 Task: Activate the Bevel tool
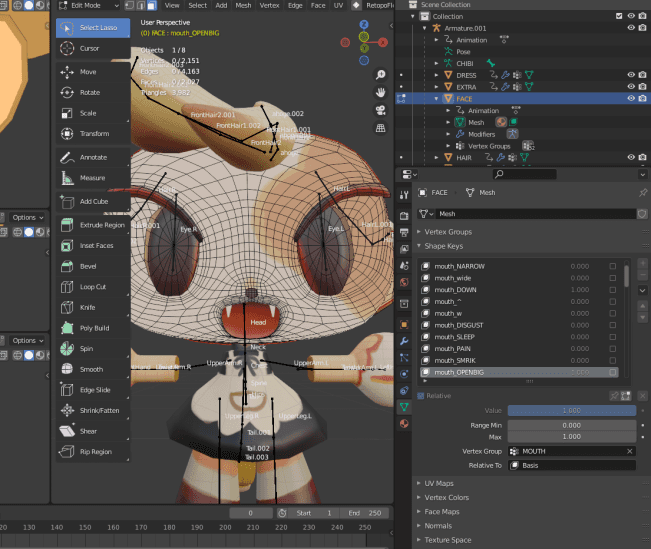(x=93, y=267)
